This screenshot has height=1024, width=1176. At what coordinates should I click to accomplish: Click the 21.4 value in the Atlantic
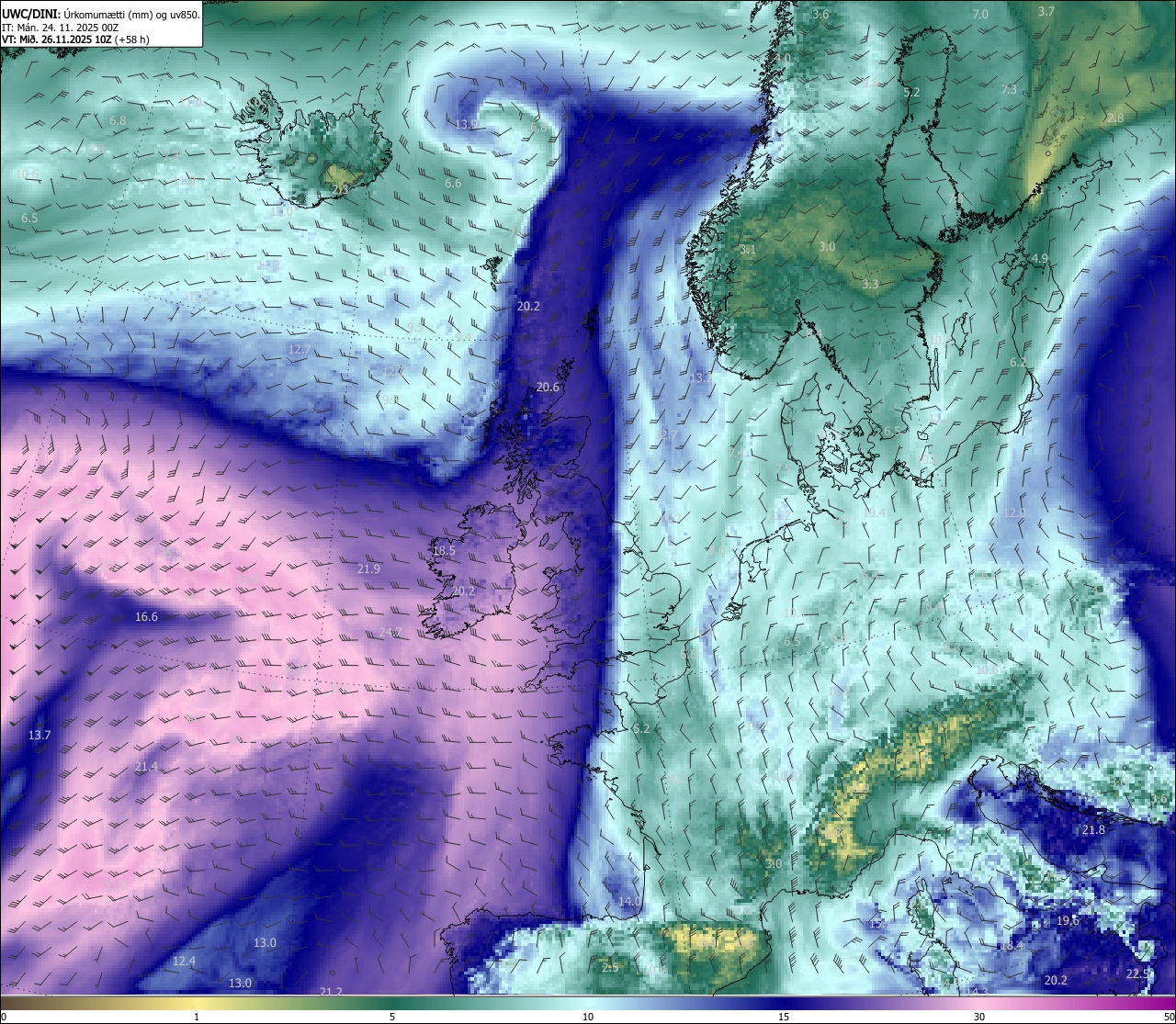146,767
